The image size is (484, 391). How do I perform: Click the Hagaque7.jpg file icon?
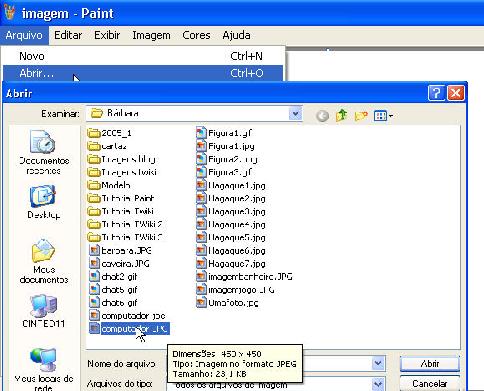201,263
